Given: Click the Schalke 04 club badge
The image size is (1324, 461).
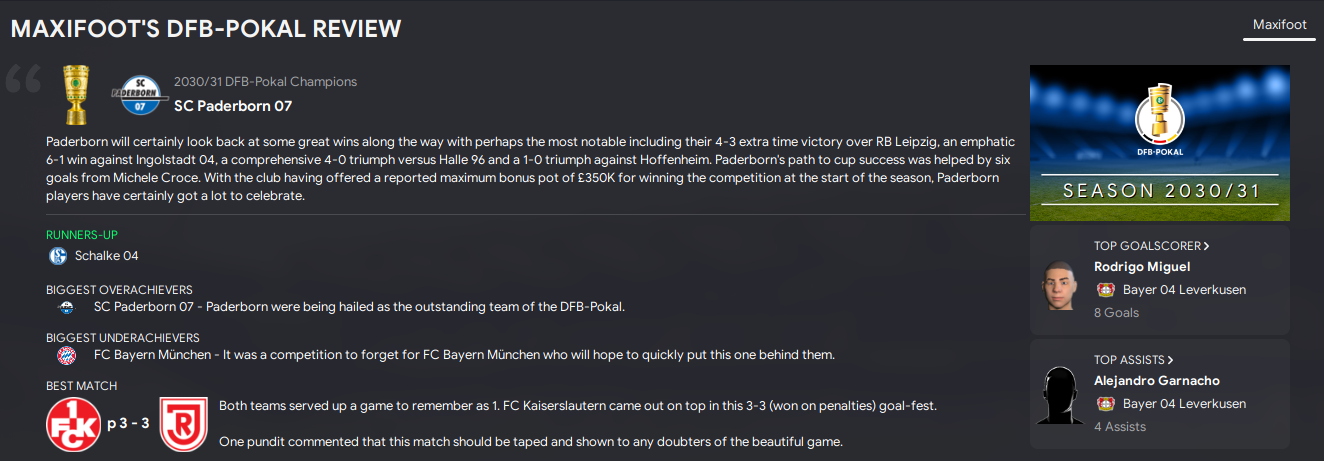Looking at the screenshot, I should [58, 256].
